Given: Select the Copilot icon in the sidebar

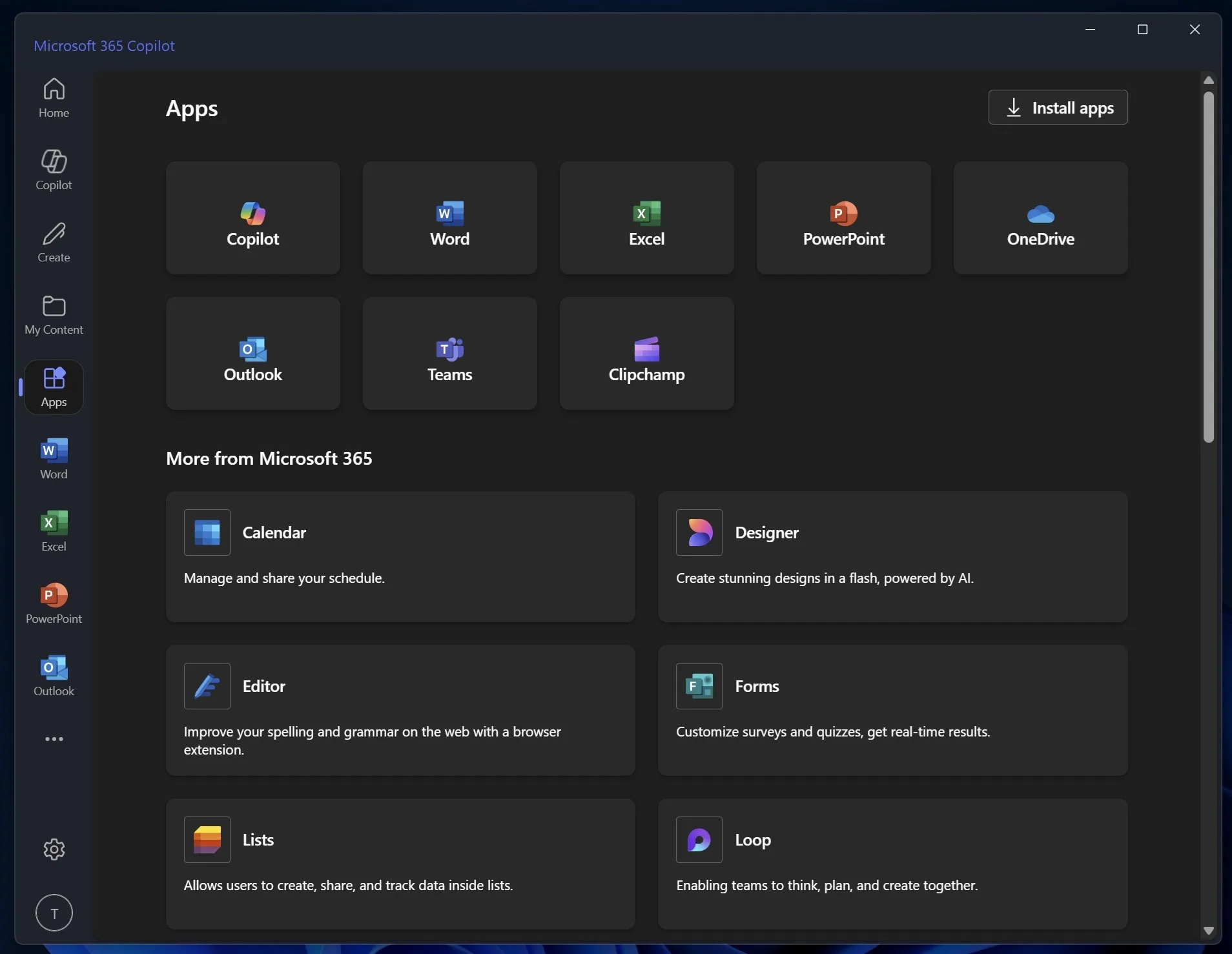Looking at the screenshot, I should (54, 169).
